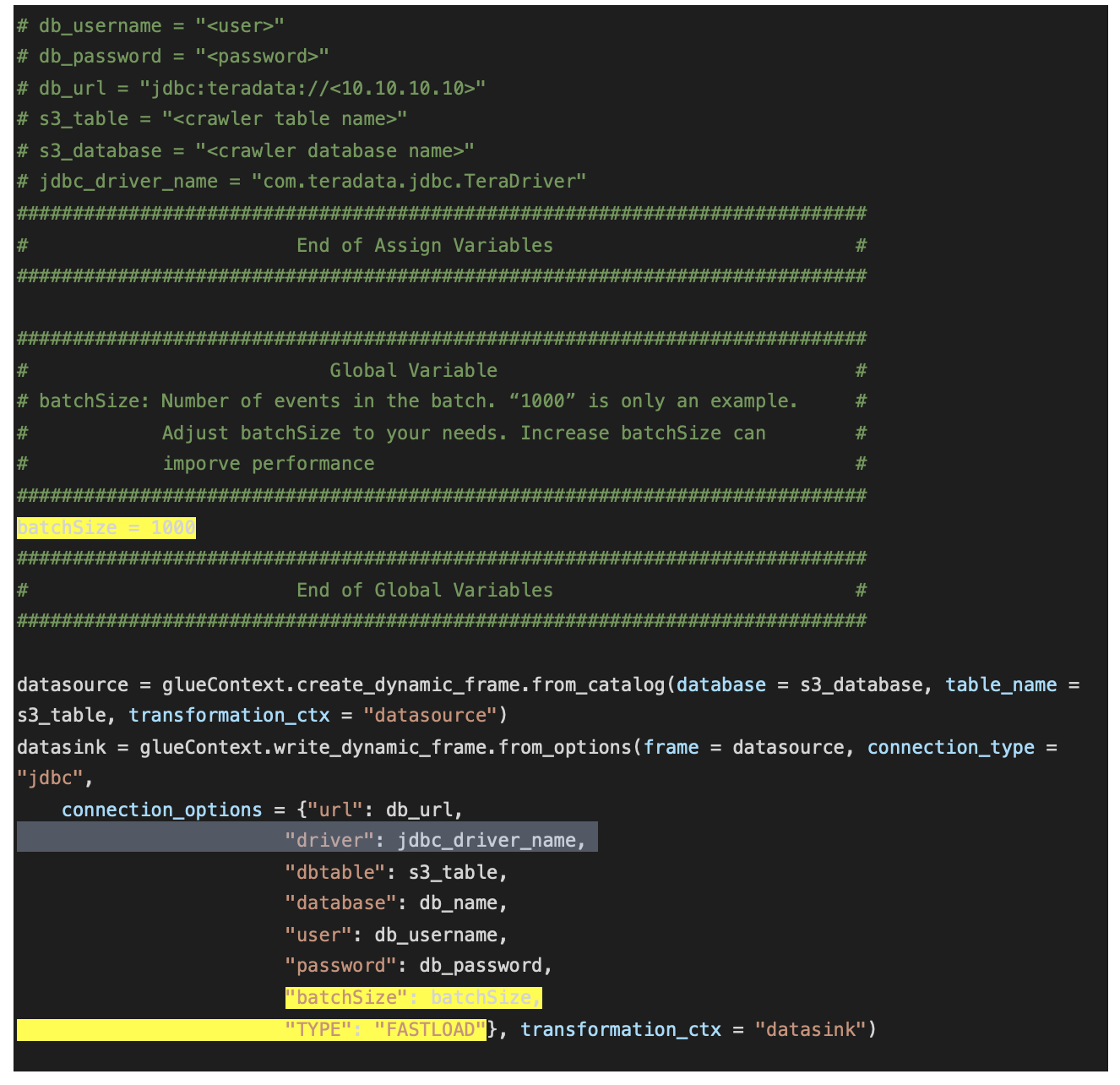Click the "driver" key in connection options
The height and width of the screenshot is (1085, 1120).
329,841
